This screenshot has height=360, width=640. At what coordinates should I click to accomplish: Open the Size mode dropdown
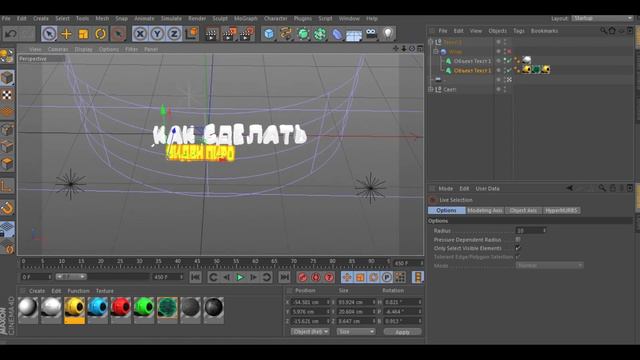[x=356, y=332]
